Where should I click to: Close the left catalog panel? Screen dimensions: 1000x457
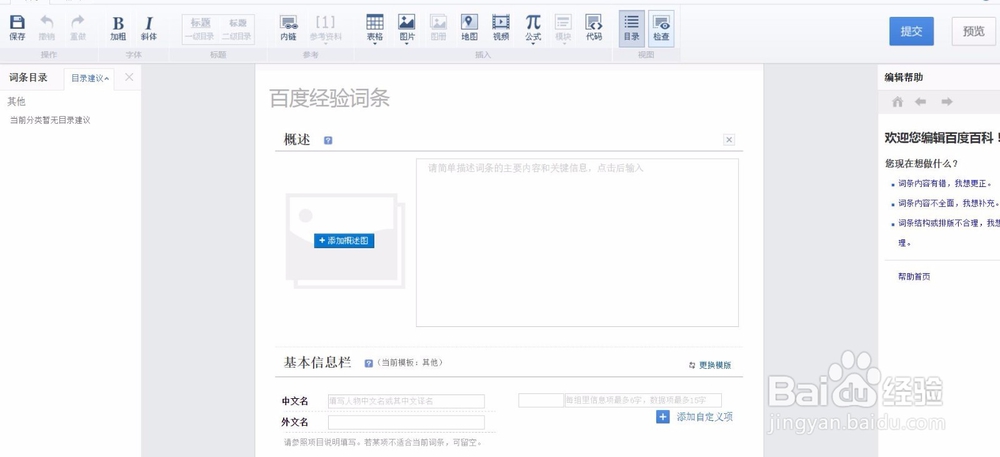click(129, 77)
